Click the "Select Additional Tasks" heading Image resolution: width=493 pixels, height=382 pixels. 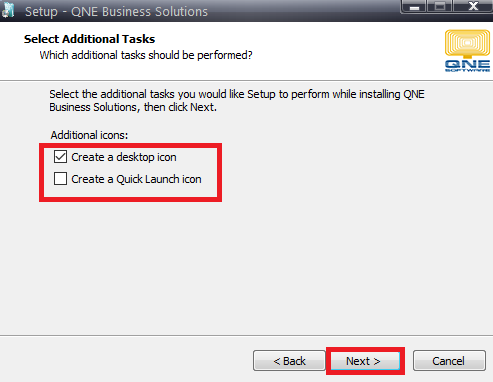coord(89,39)
